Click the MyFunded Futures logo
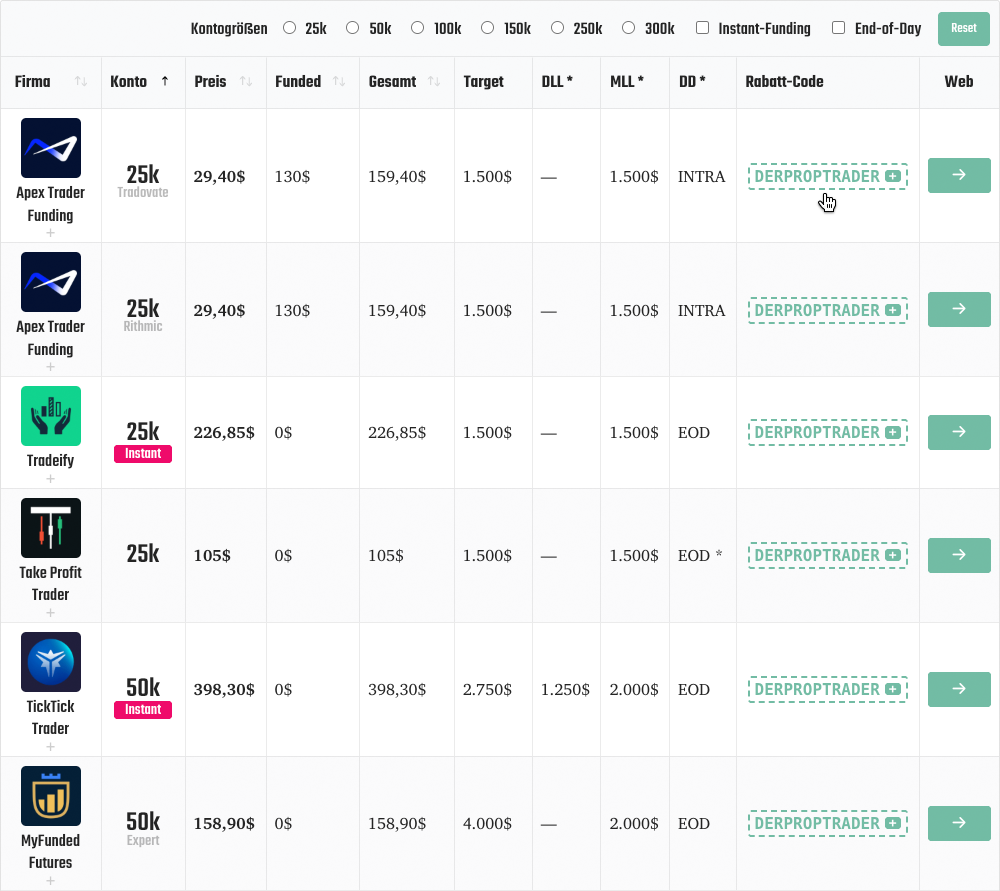Image resolution: width=1000 pixels, height=891 pixels. pyautogui.click(x=50, y=796)
